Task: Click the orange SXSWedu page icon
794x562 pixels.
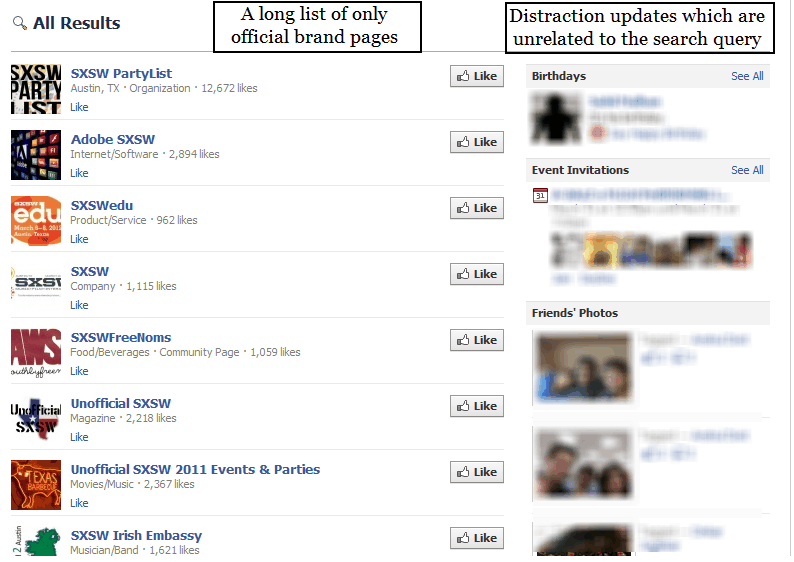Action: [x=36, y=221]
